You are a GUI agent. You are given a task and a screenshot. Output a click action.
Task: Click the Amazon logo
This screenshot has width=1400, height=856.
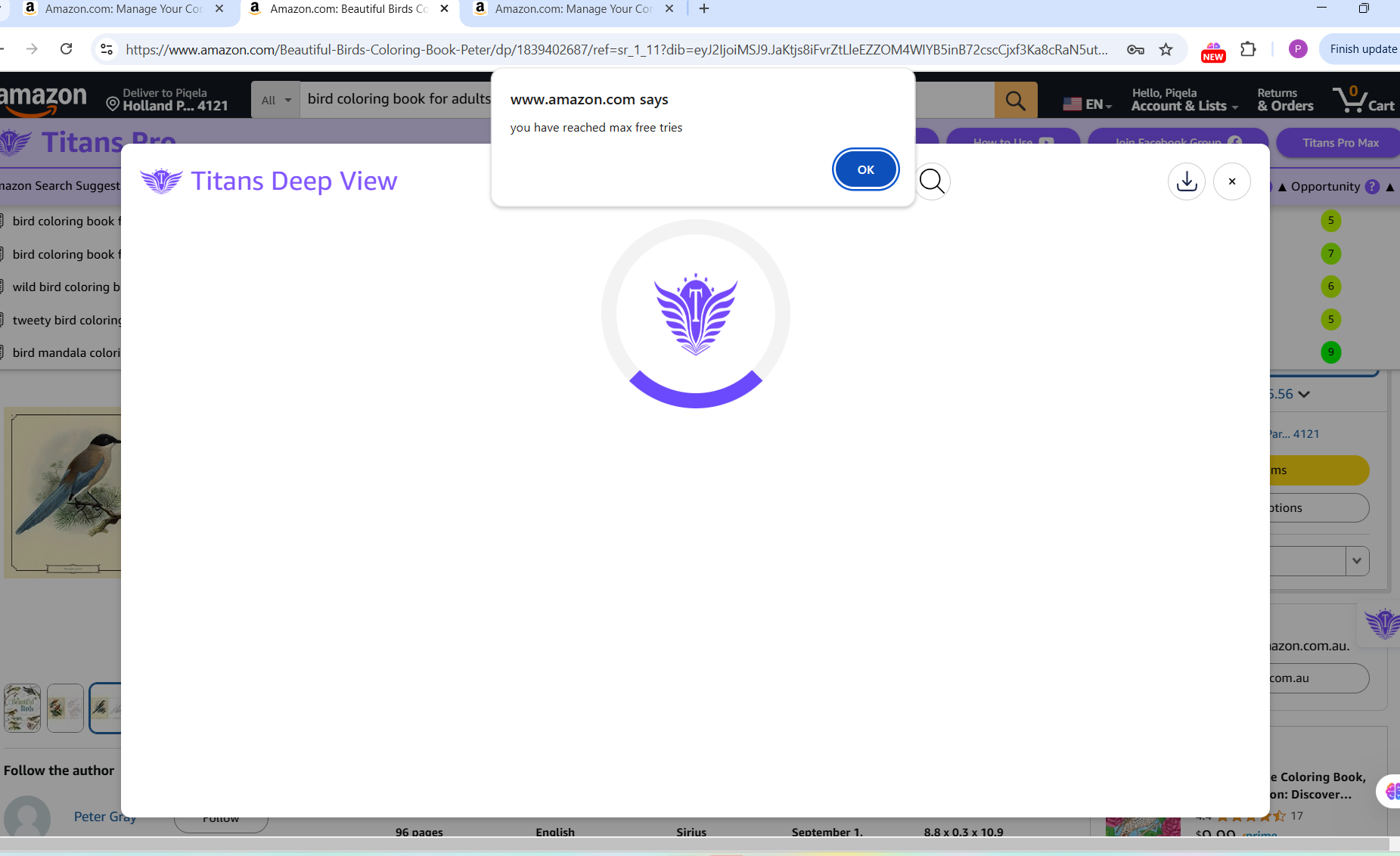click(43, 100)
